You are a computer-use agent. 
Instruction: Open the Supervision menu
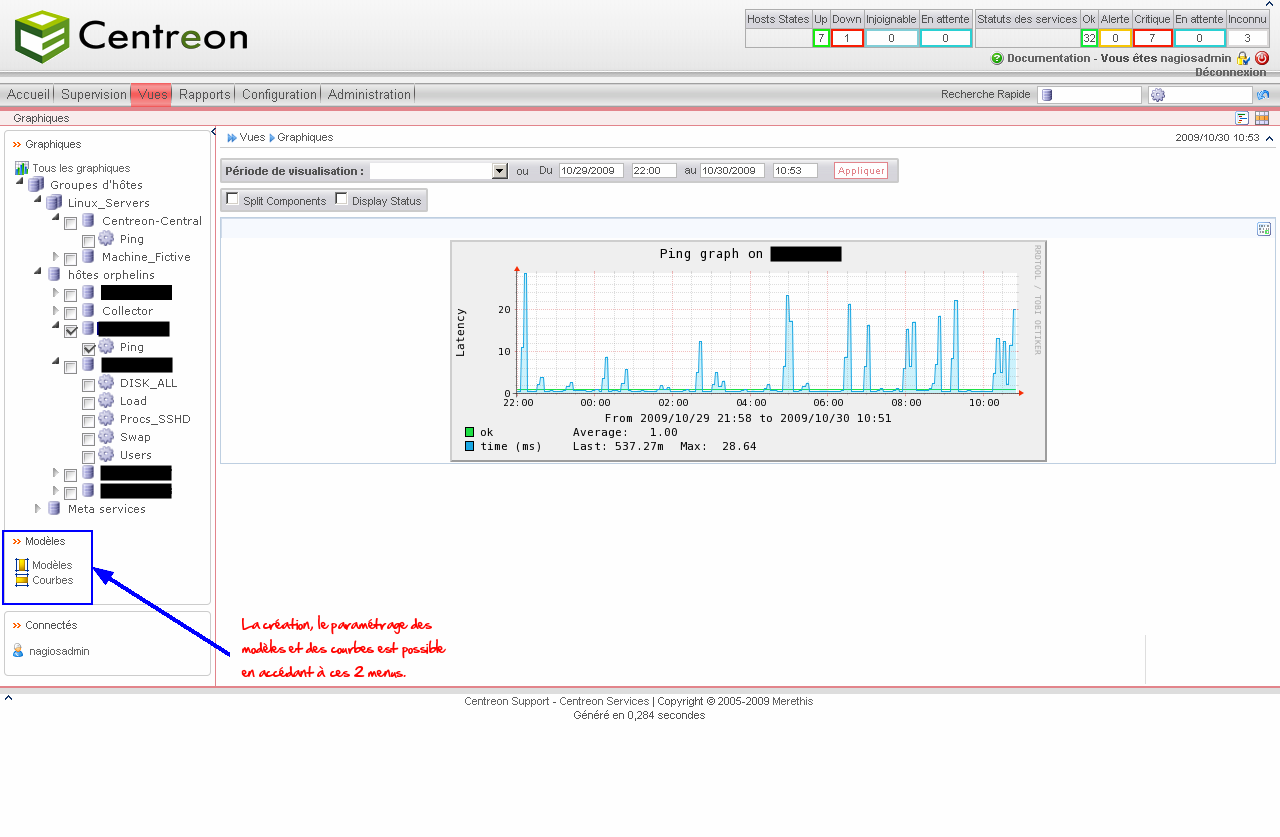point(93,95)
